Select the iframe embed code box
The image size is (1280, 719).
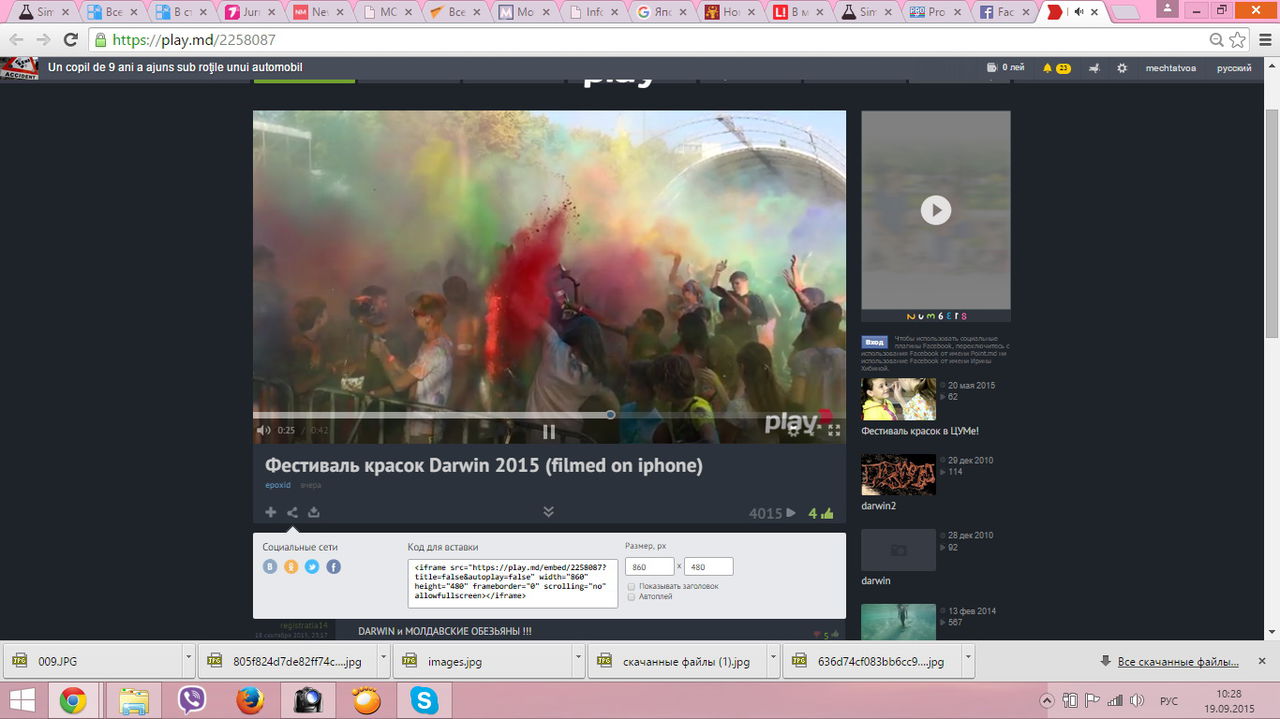tap(513, 582)
